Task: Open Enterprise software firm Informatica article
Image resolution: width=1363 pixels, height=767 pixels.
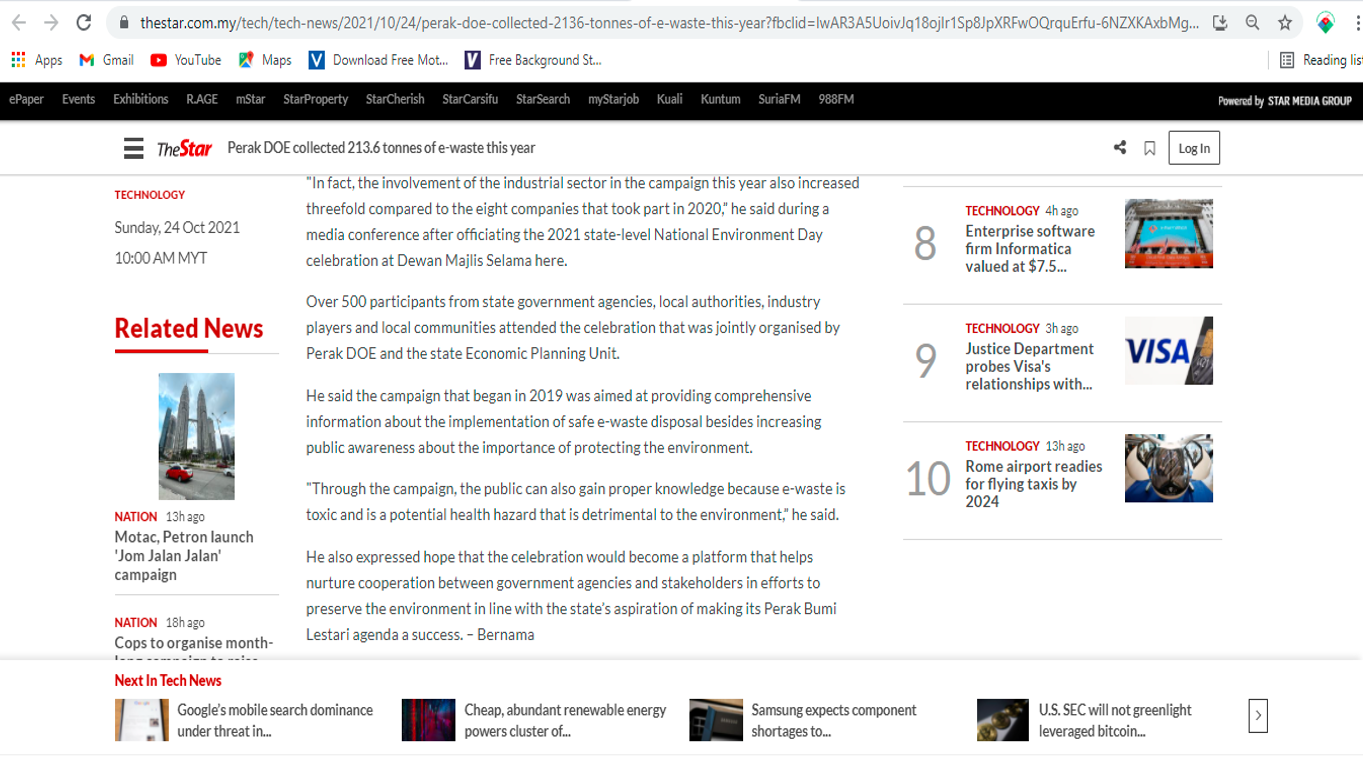Action: pyautogui.click(x=1030, y=249)
